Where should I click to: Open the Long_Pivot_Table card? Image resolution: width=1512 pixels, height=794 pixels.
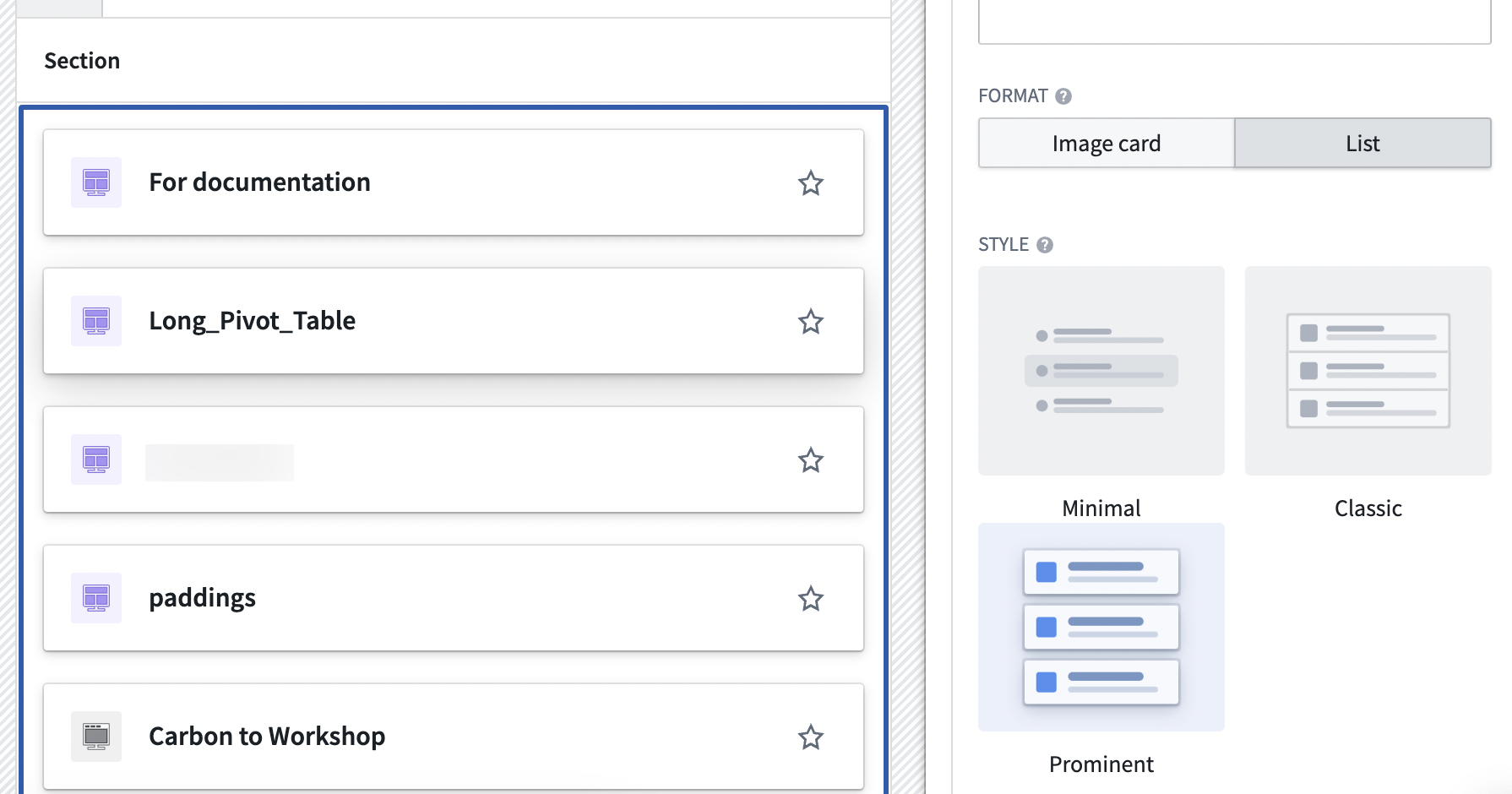coord(454,321)
